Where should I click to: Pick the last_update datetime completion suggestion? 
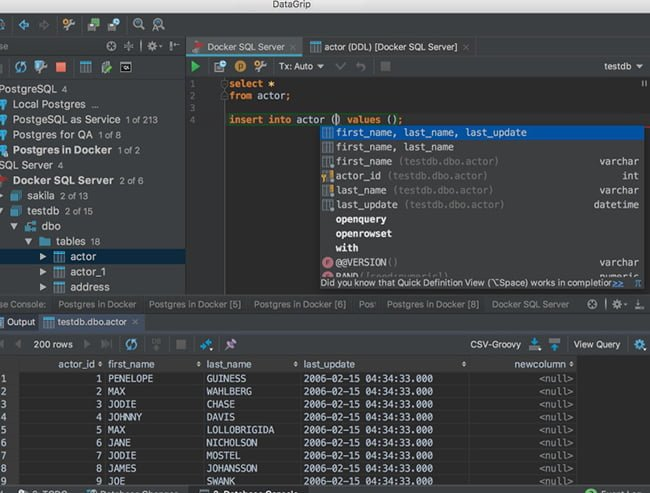pyautogui.click(x=482, y=205)
